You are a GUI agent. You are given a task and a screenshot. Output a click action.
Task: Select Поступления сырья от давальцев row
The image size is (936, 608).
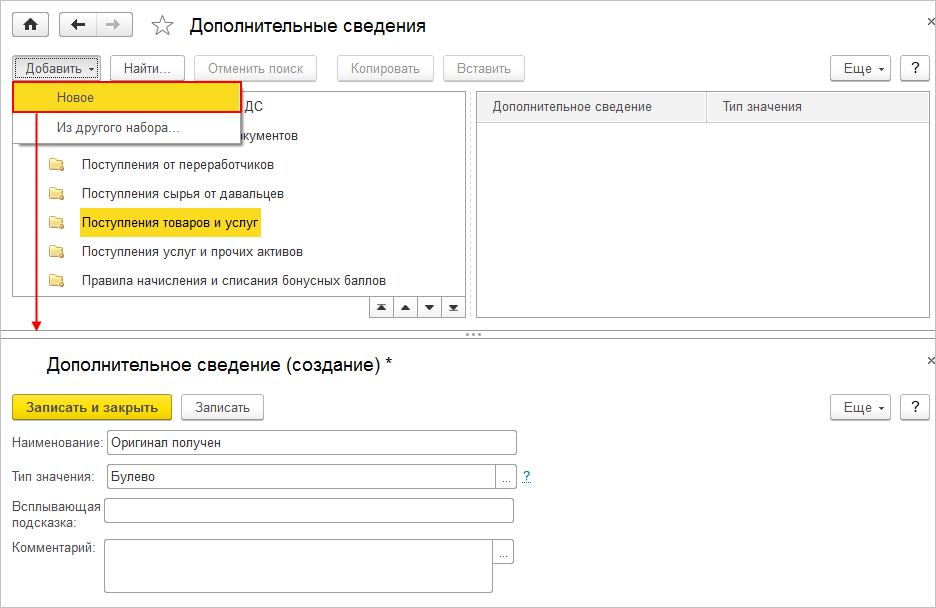click(183, 194)
